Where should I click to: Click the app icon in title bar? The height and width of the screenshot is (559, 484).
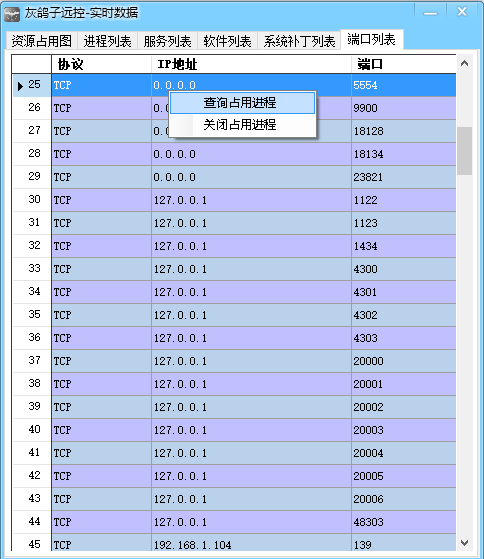[x=12, y=14]
